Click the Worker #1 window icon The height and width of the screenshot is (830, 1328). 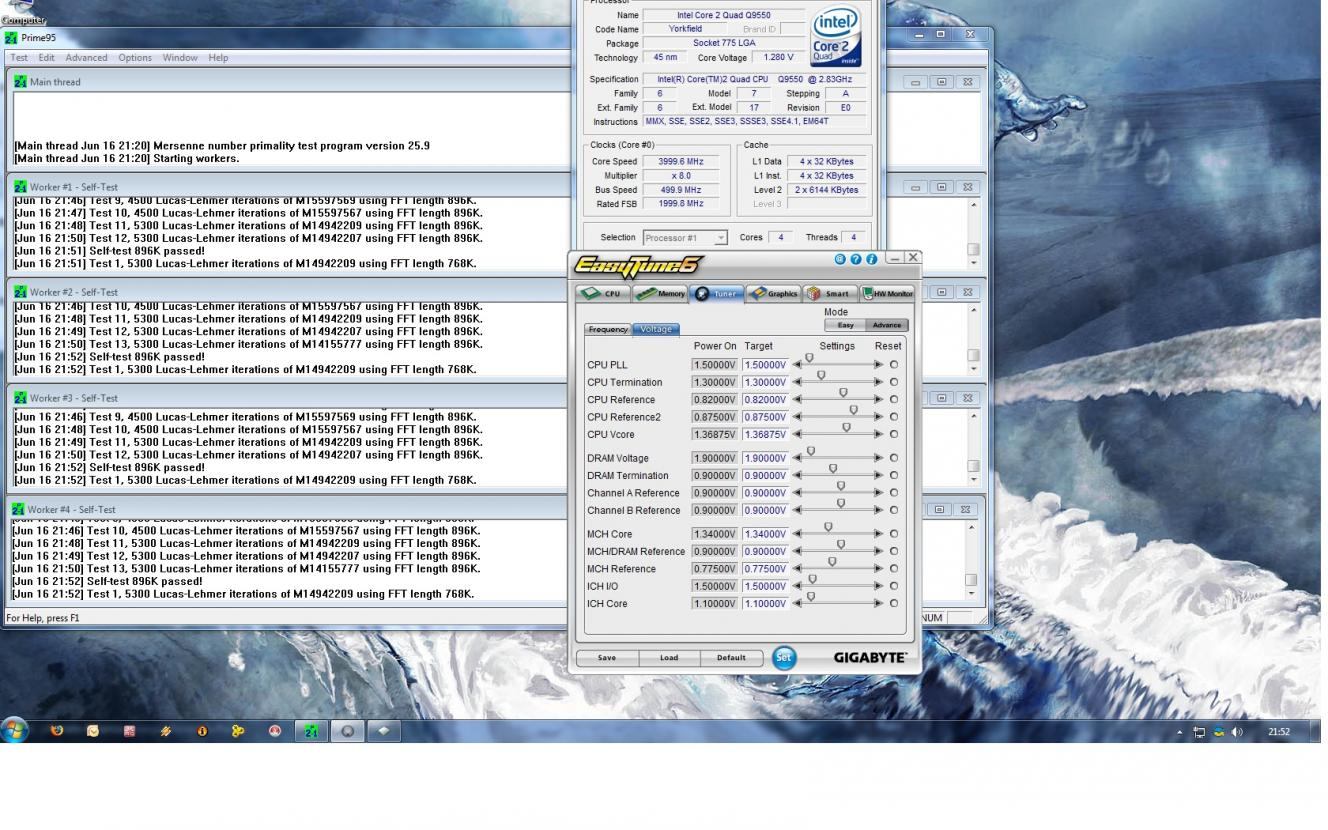pos(20,187)
